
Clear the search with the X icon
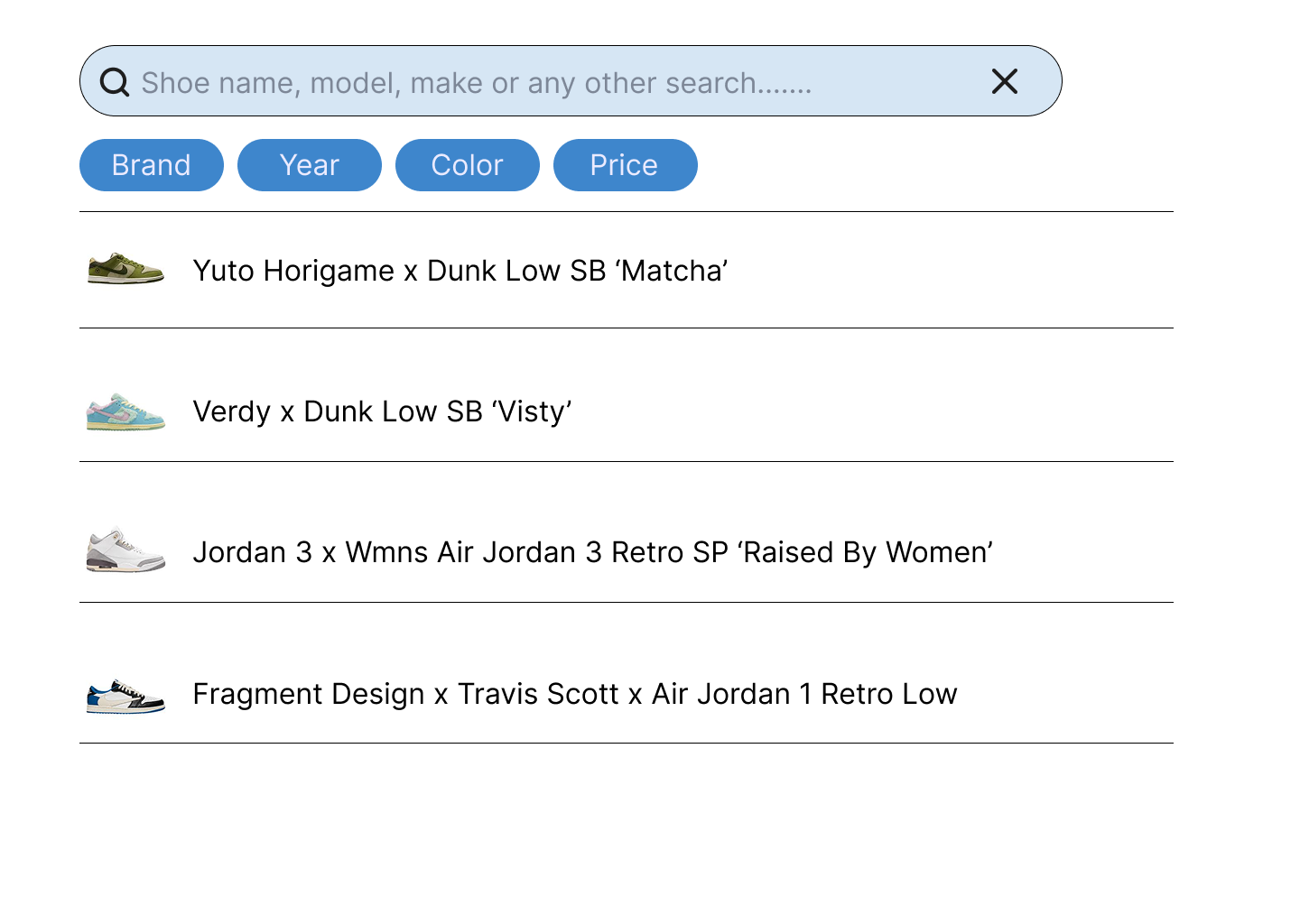tap(1005, 81)
